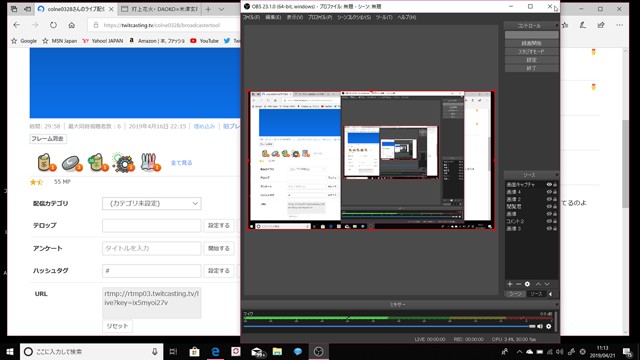
Task: Open Microsoft Store from taskbar
Action: click(194, 351)
